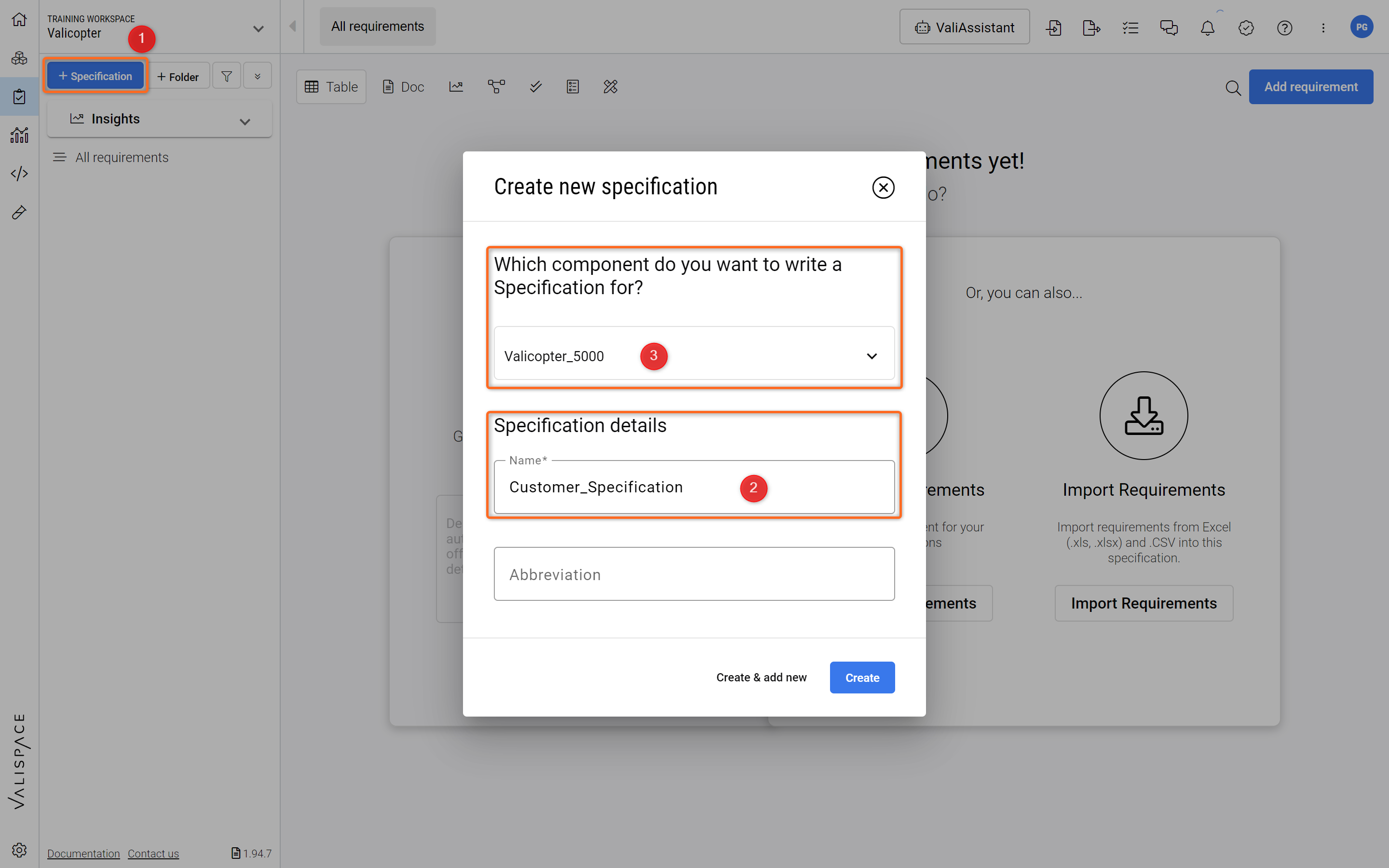This screenshot has width=1389, height=868.
Task: Open the analysis chart icon in sidebar
Action: 19,136
